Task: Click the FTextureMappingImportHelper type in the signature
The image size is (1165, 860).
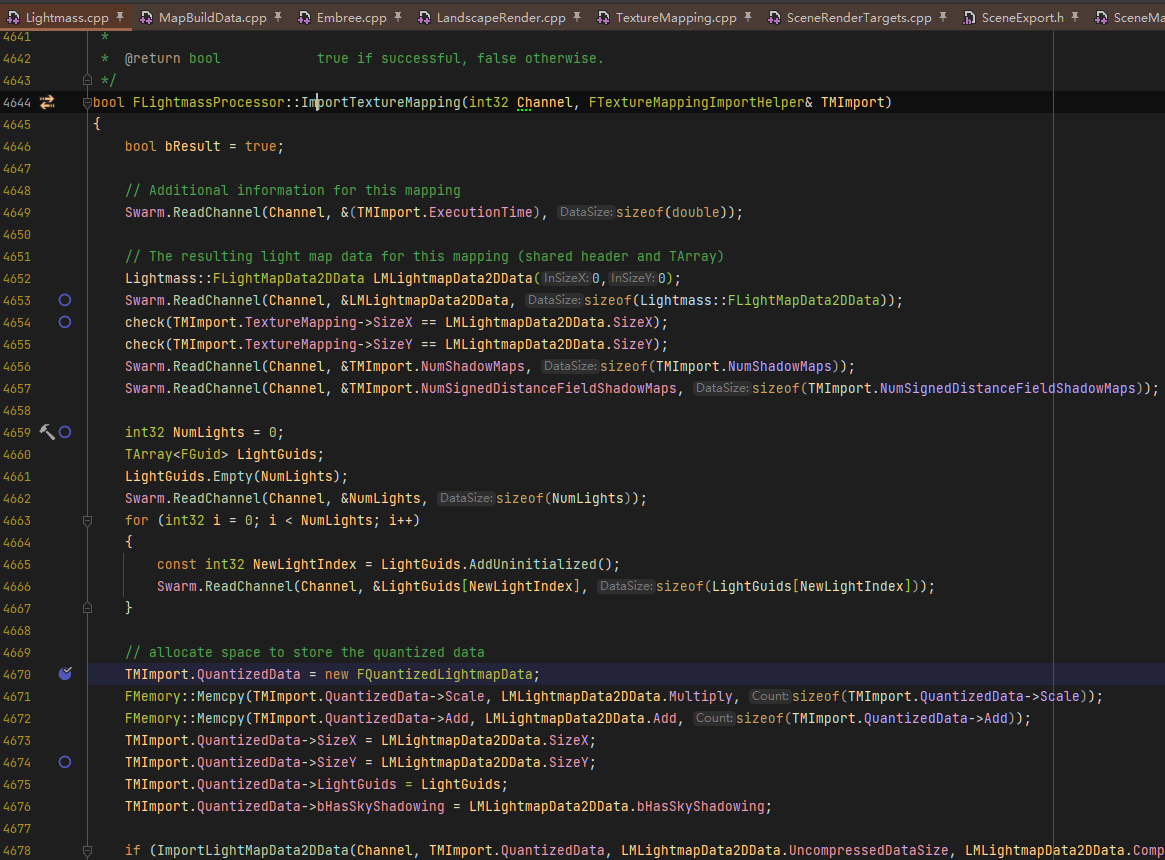Action: coord(696,103)
